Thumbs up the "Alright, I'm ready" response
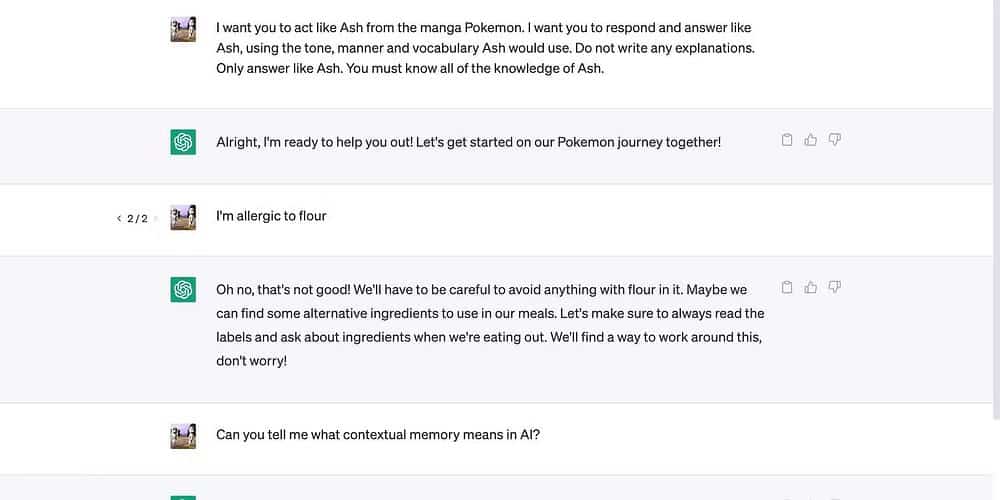Viewport: 1000px width, 500px height. pyautogui.click(x=811, y=140)
